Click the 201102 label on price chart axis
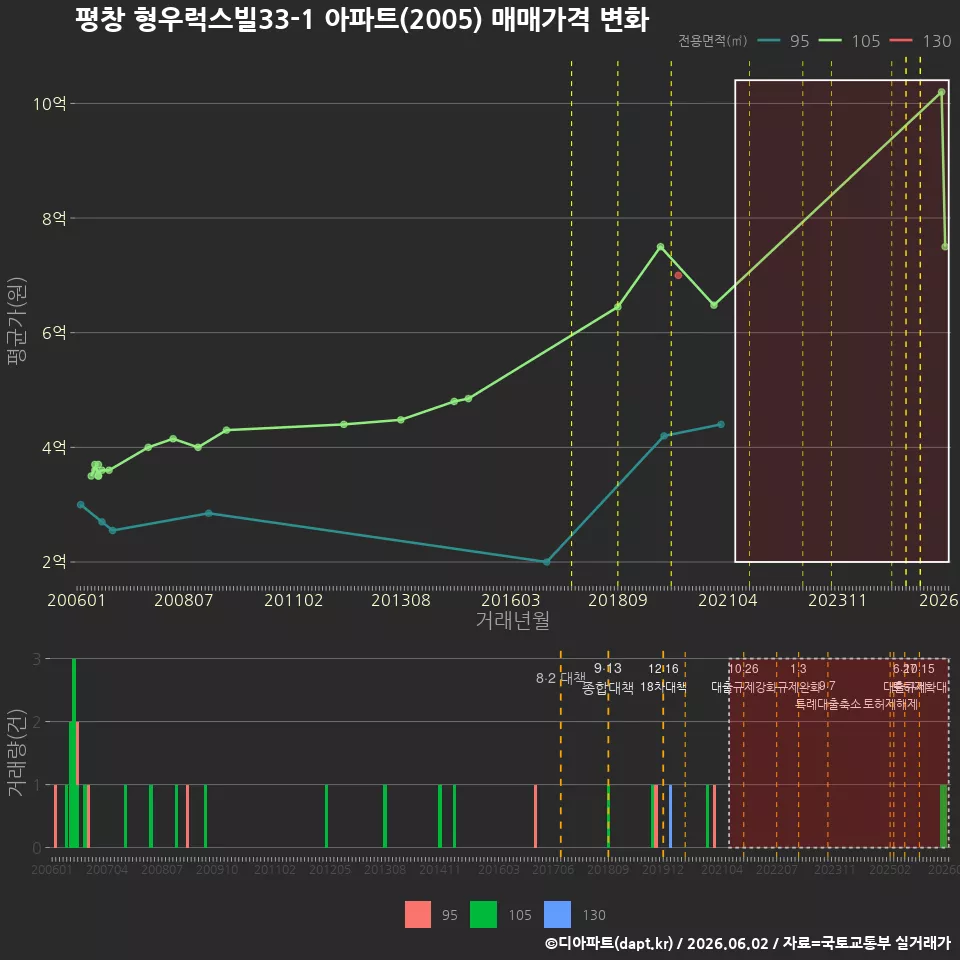This screenshot has width=960, height=960. click(x=293, y=600)
